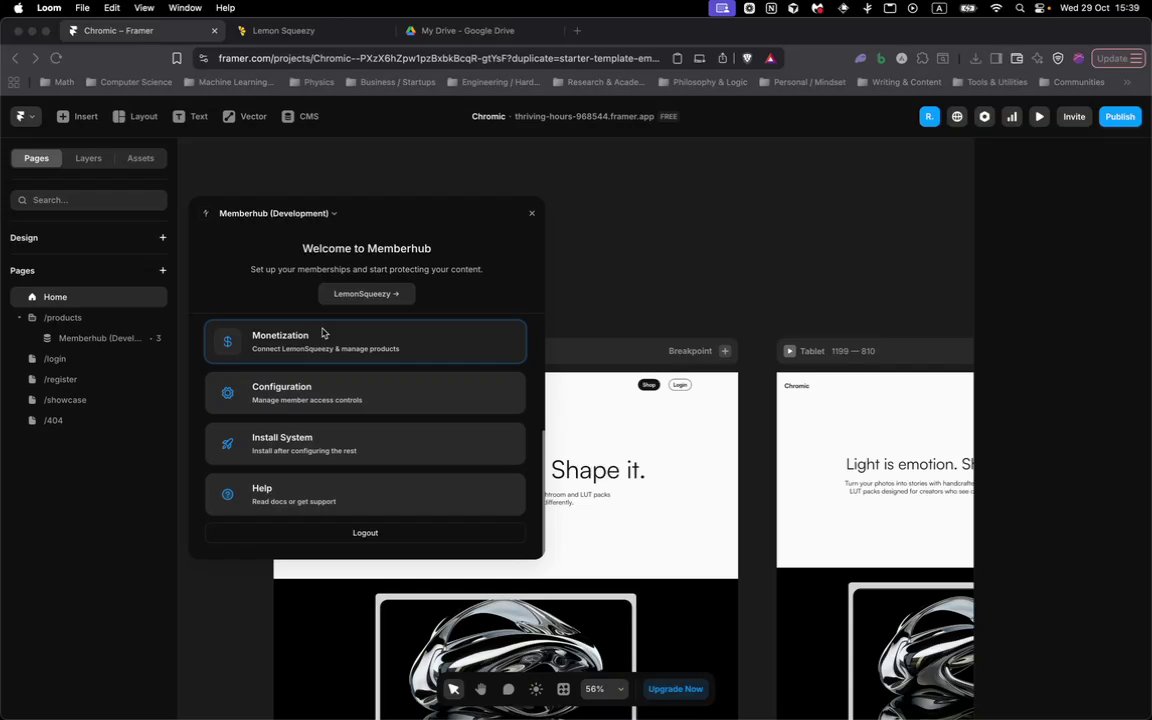1152x720 pixels.
Task: Select the Home page
Action: click(x=89, y=297)
